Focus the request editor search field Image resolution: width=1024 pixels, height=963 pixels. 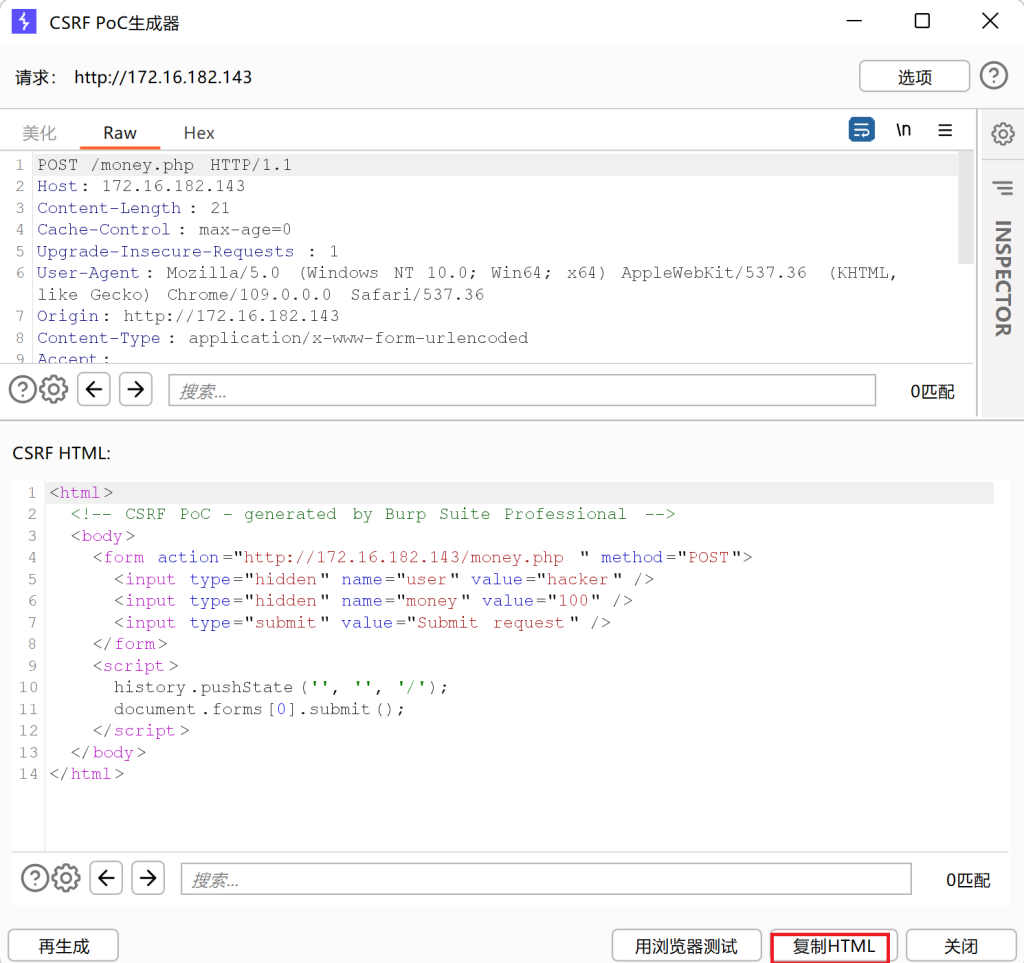pos(522,390)
